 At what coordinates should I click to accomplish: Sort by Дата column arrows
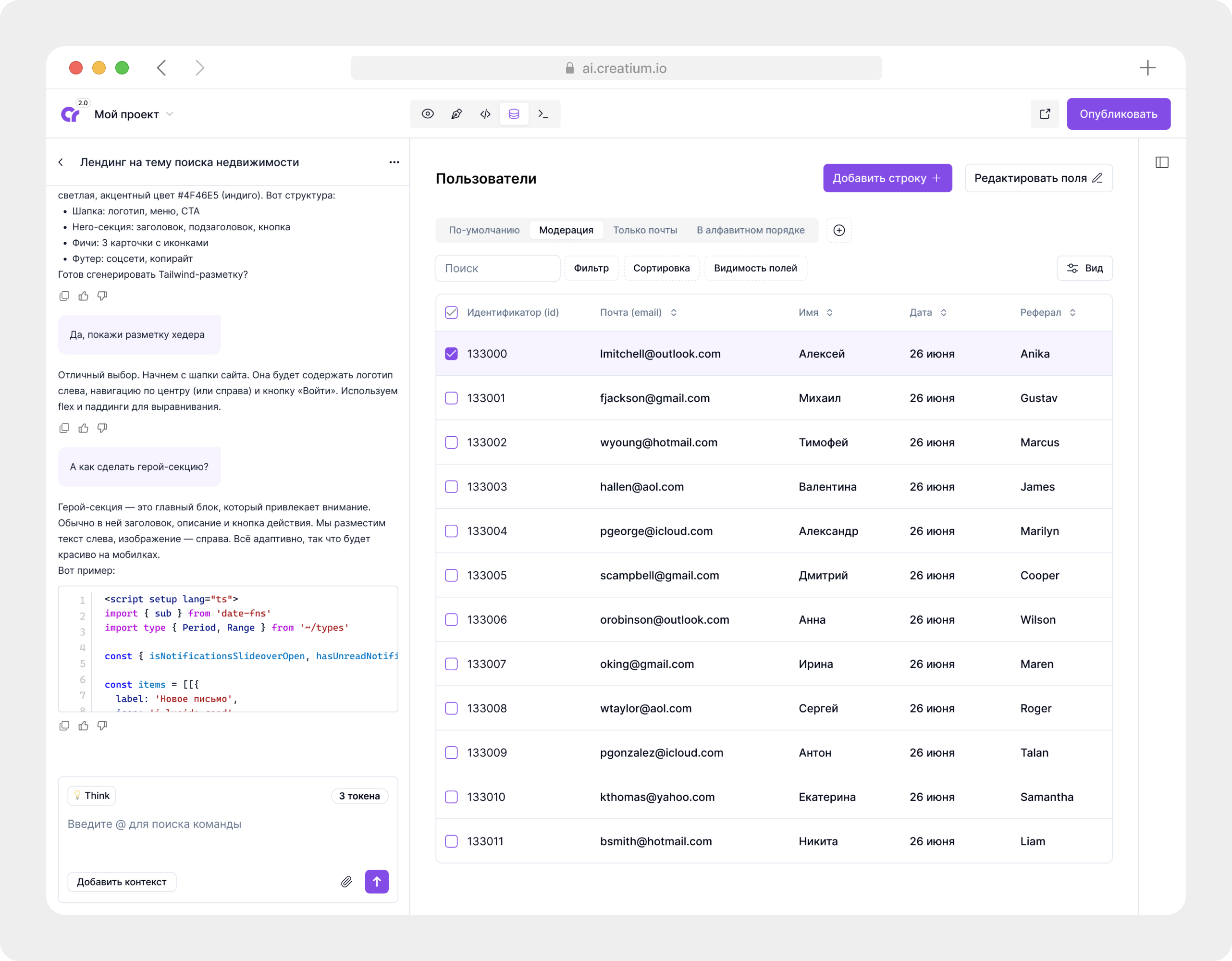(x=943, y=312)
